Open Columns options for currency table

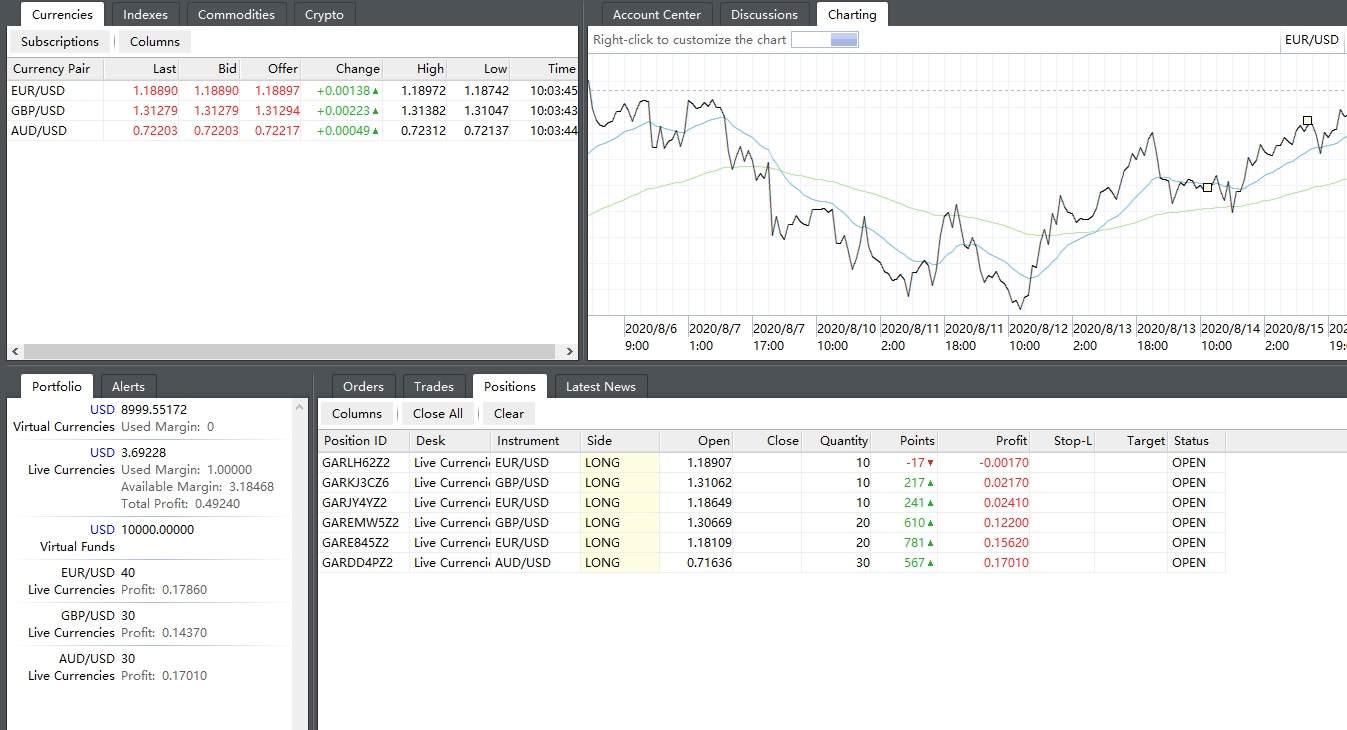(x=155, y=42)
